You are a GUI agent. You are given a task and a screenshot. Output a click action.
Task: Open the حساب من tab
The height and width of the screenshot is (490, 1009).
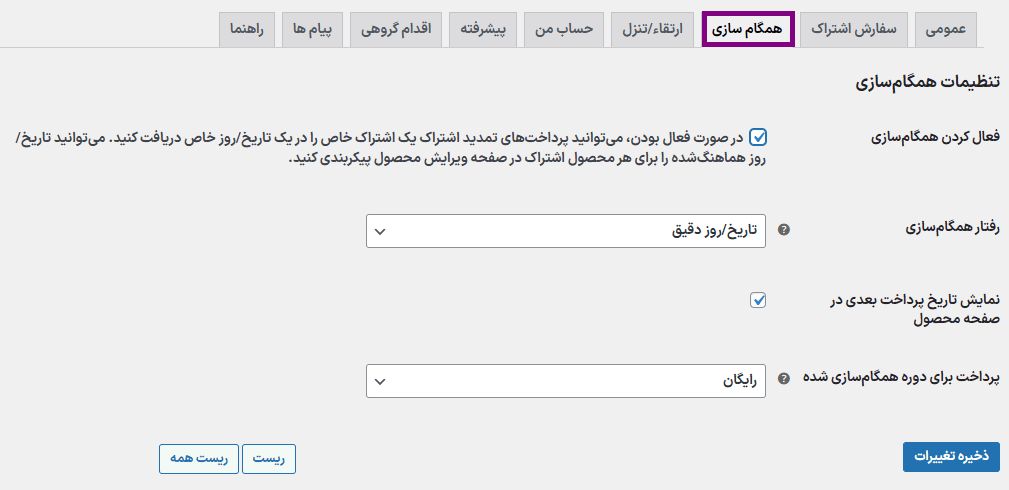(x=564, y=30)
